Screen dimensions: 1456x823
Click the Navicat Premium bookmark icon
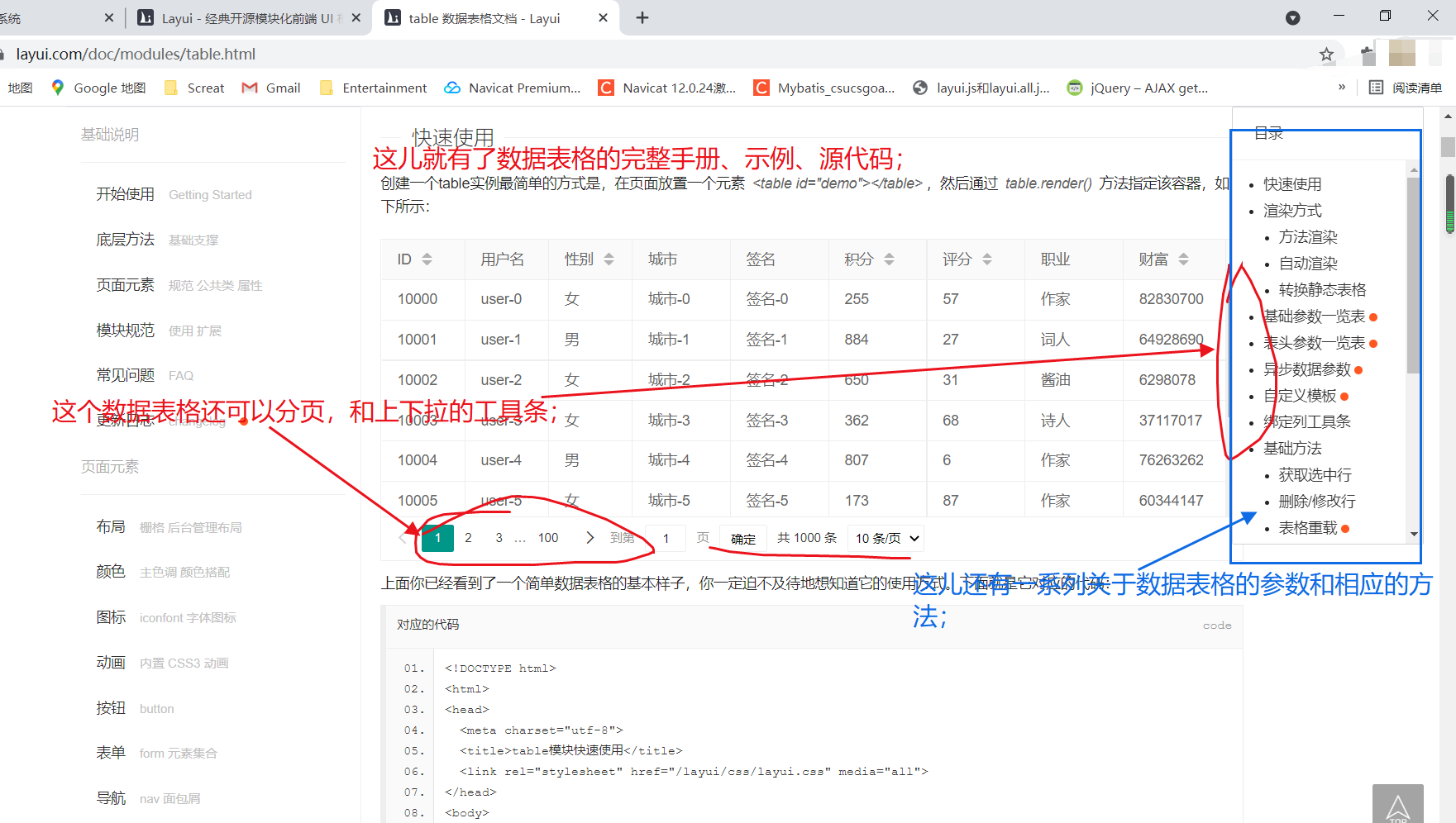[452, 88]
